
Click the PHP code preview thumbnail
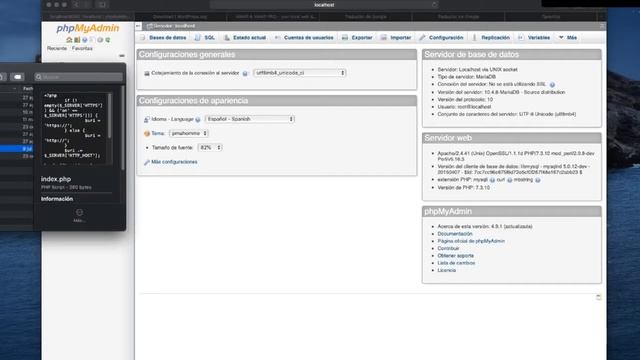click(76, 129)
